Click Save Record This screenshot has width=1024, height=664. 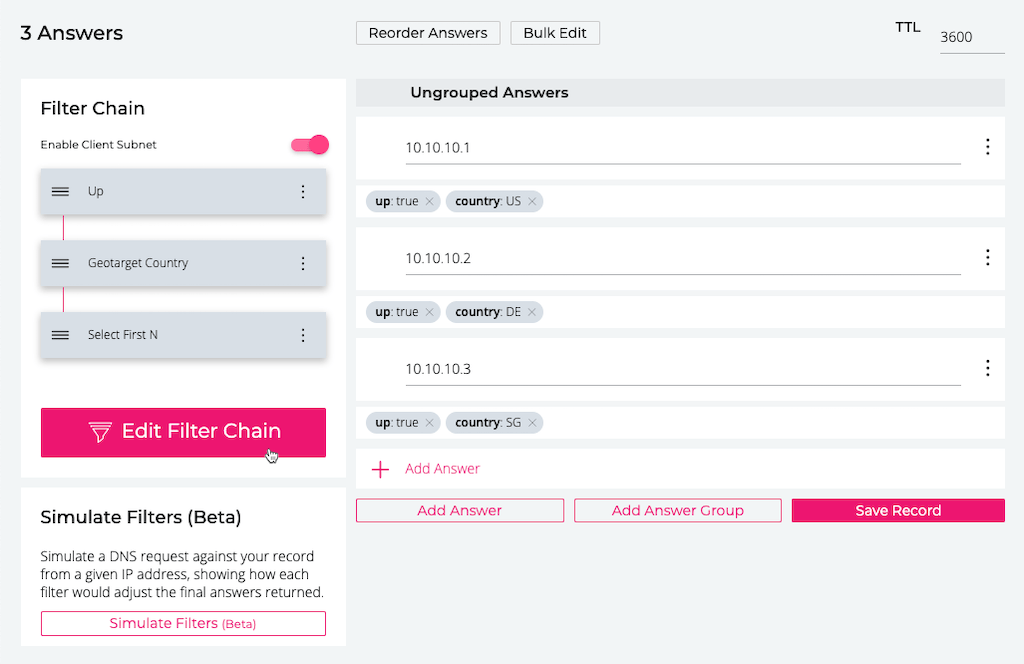[897, 510]
